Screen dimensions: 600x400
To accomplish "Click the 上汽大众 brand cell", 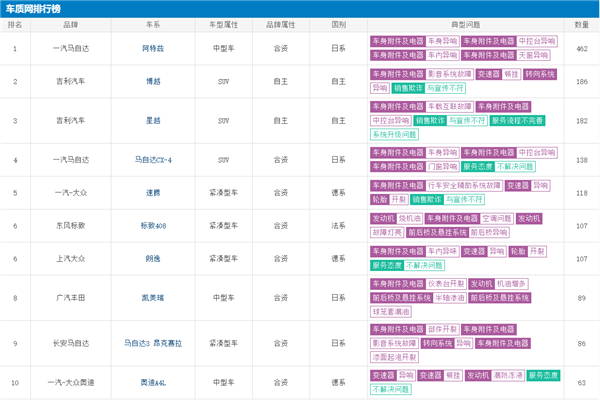I will pyautogui.click(x=71, y=259).
